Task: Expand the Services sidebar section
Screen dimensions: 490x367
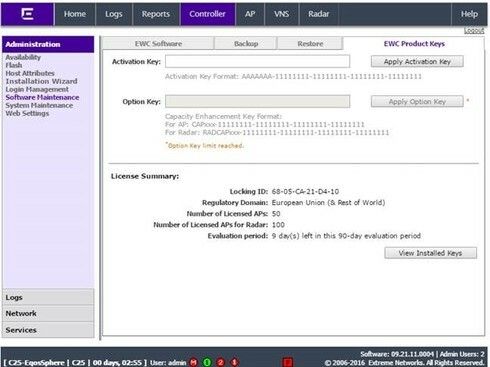Action: 48,330
